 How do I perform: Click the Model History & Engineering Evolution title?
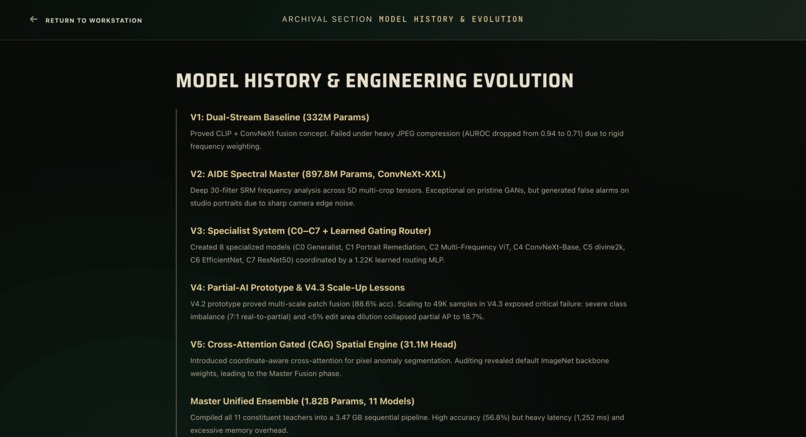(374, 81)
